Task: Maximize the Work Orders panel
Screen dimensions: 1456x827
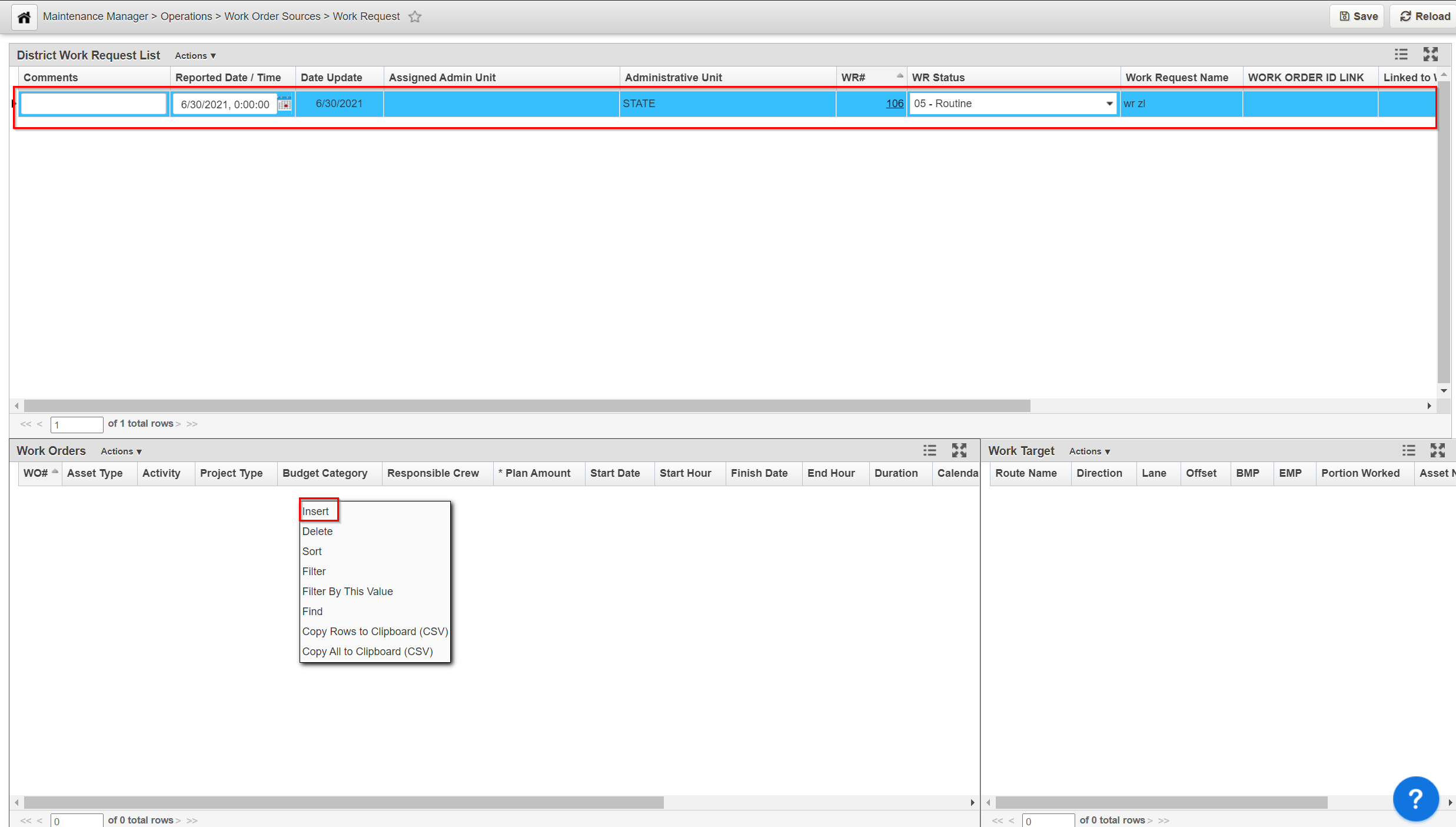Action: (959, 451)
